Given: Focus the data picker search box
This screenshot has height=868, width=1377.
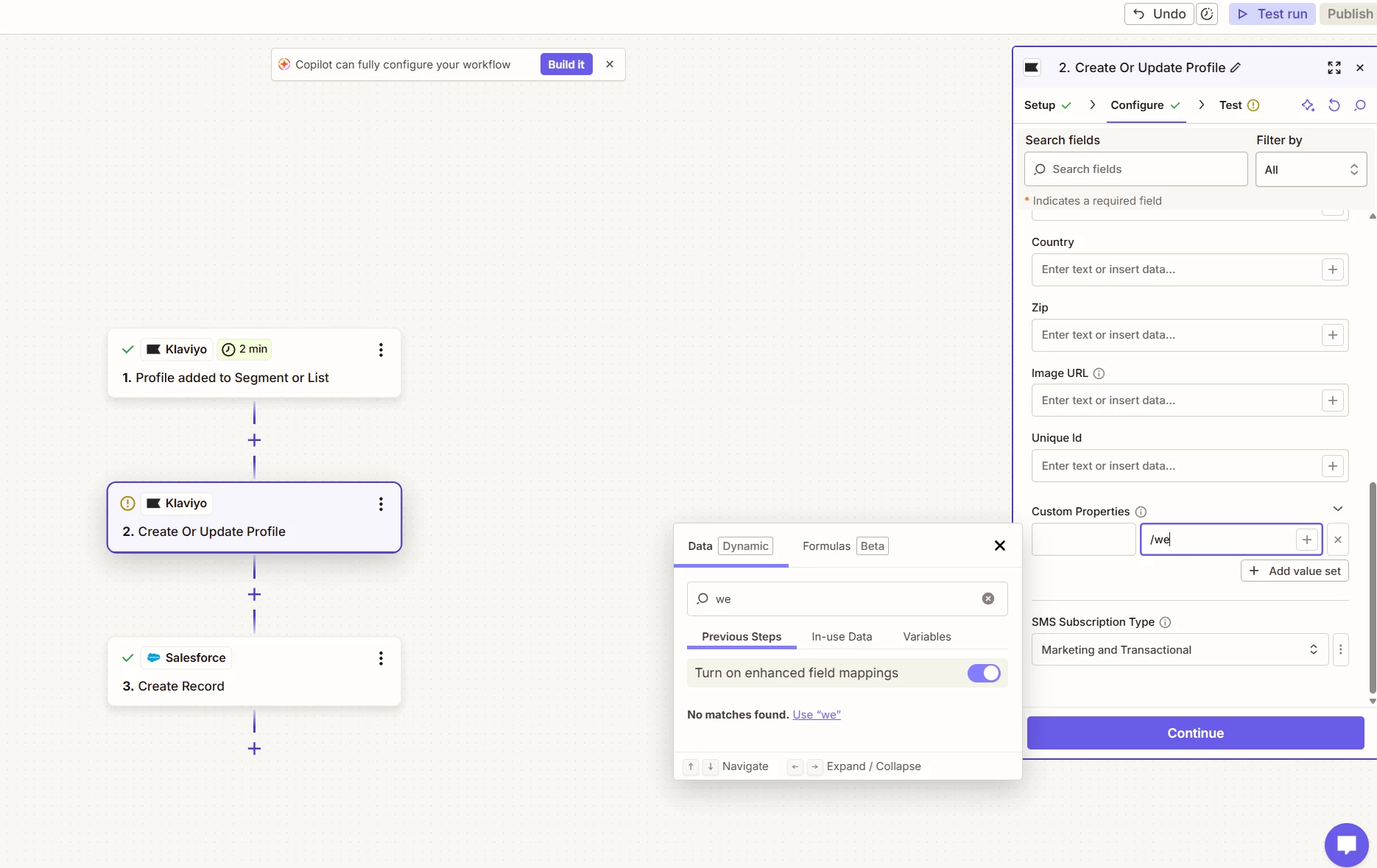Looking at the screenshot, I should 848,599.
